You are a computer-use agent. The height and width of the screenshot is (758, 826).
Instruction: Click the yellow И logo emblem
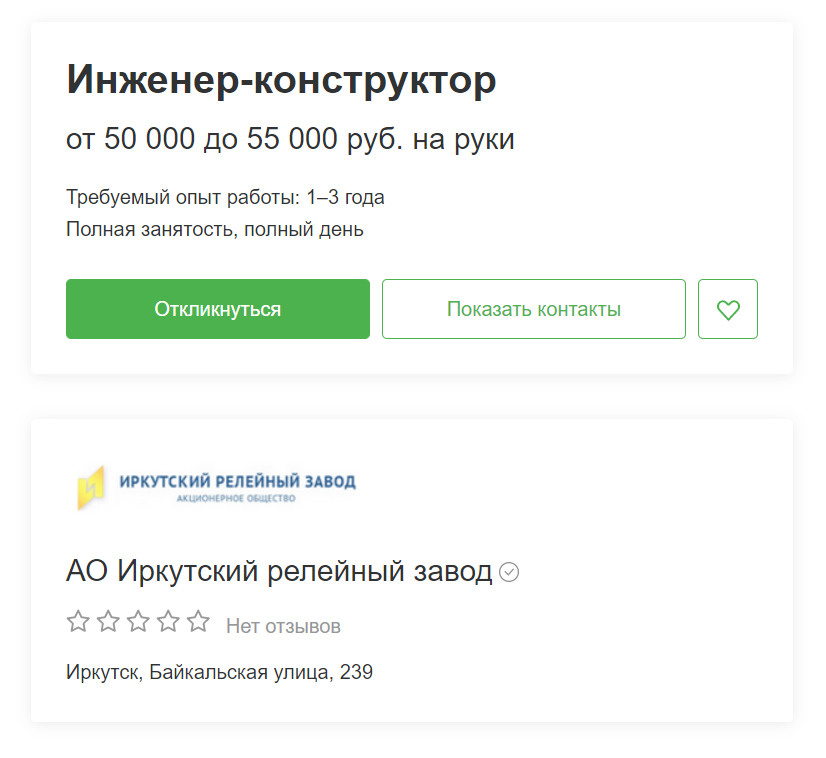tap(91, 488)
